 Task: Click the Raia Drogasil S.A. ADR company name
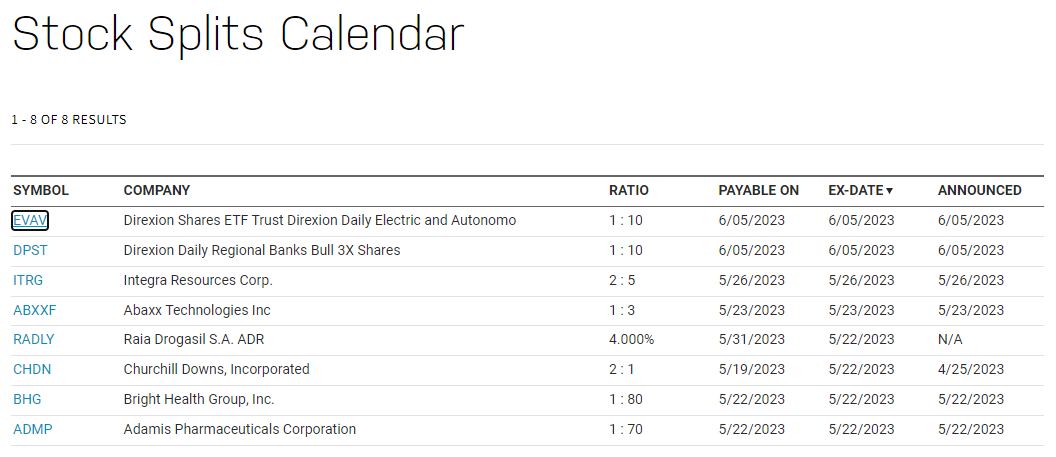click(194, 340)
